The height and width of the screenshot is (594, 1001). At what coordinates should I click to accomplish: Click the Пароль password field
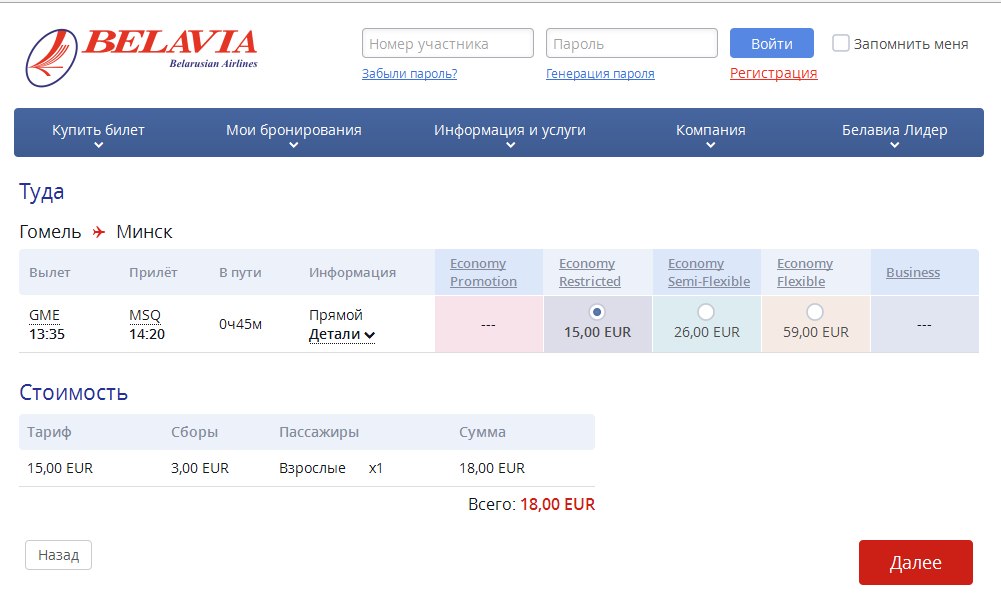[631, 43]
